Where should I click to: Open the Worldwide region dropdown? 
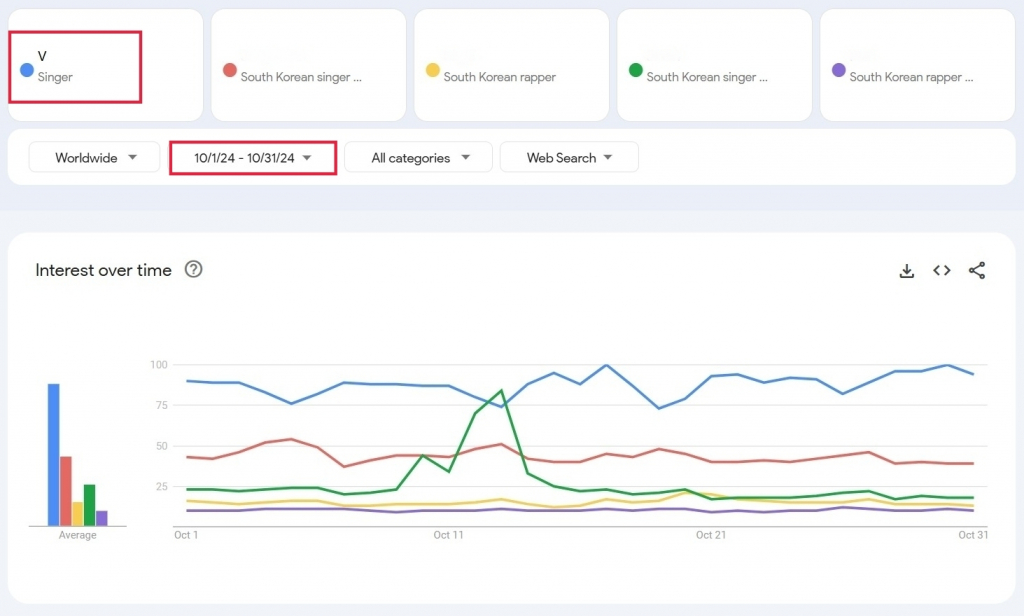[x=95, y=158]
